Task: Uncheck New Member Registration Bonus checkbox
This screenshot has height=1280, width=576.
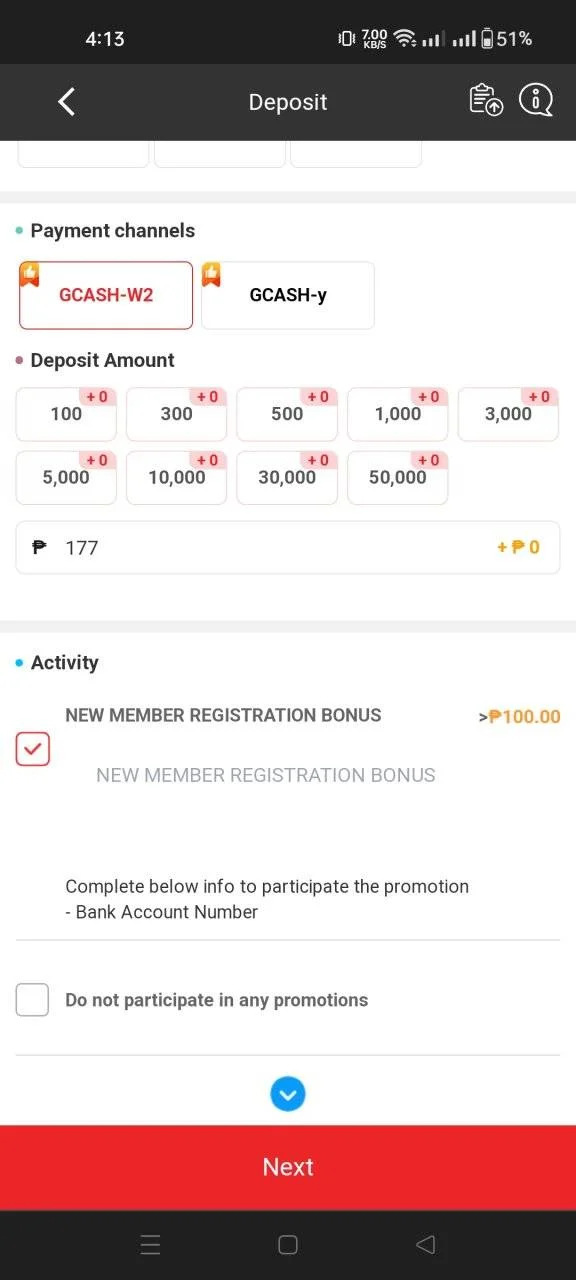Action: tap(33, 749)
